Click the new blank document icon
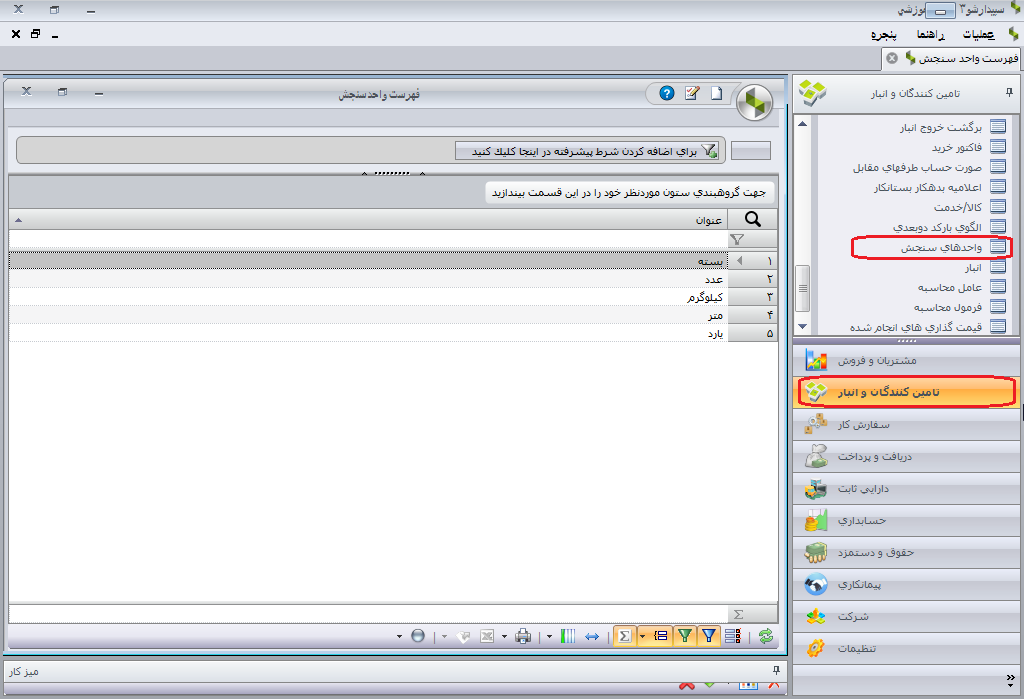 [716, 93]
